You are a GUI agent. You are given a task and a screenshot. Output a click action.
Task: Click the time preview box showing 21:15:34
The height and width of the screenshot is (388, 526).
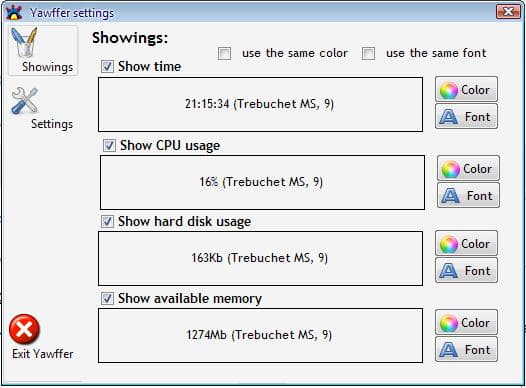[260, 105]
